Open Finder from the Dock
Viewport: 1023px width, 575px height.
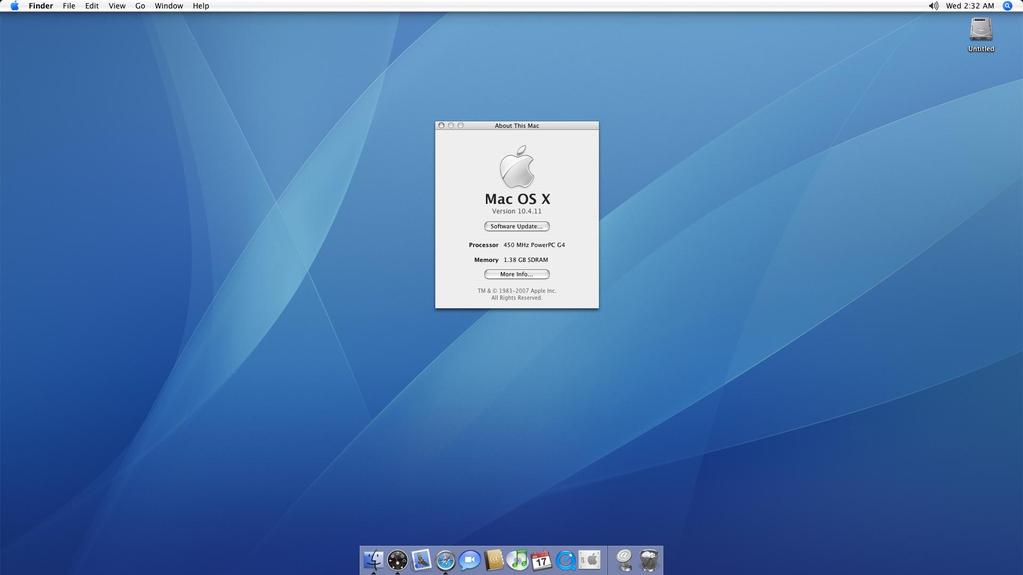coord(373,560)
